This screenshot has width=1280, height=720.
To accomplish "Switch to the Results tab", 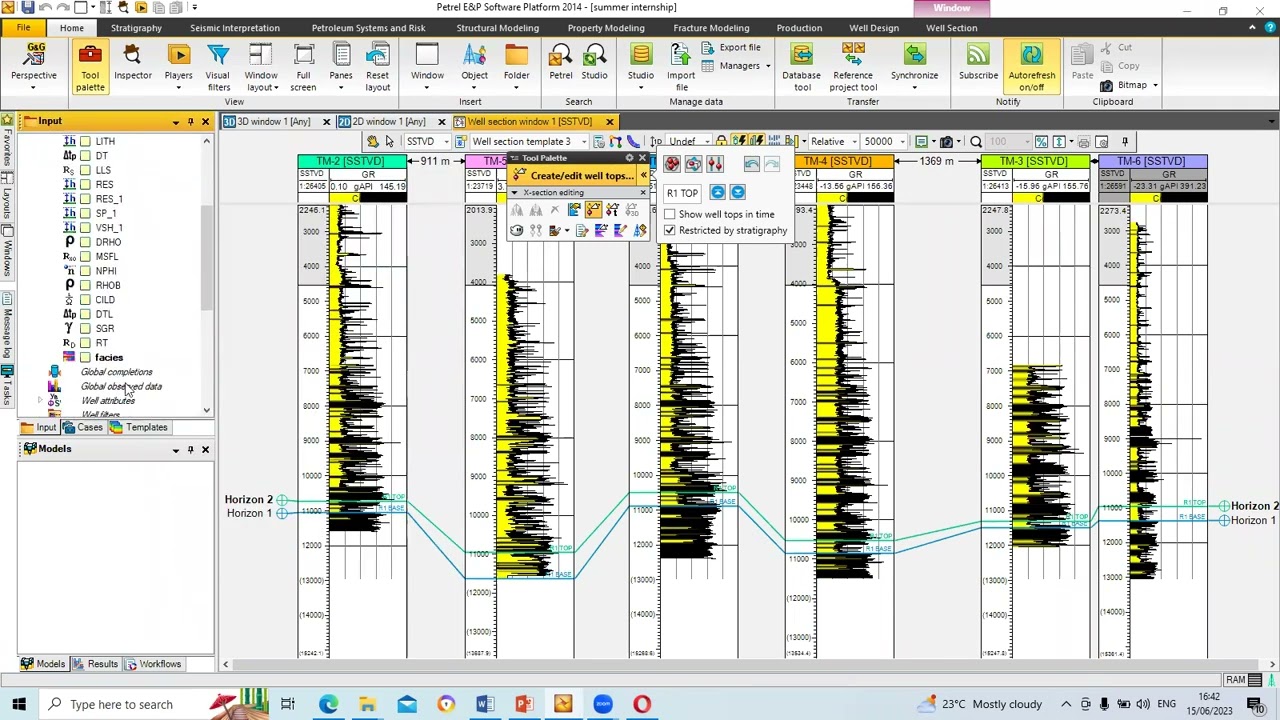I will point(96,664).
